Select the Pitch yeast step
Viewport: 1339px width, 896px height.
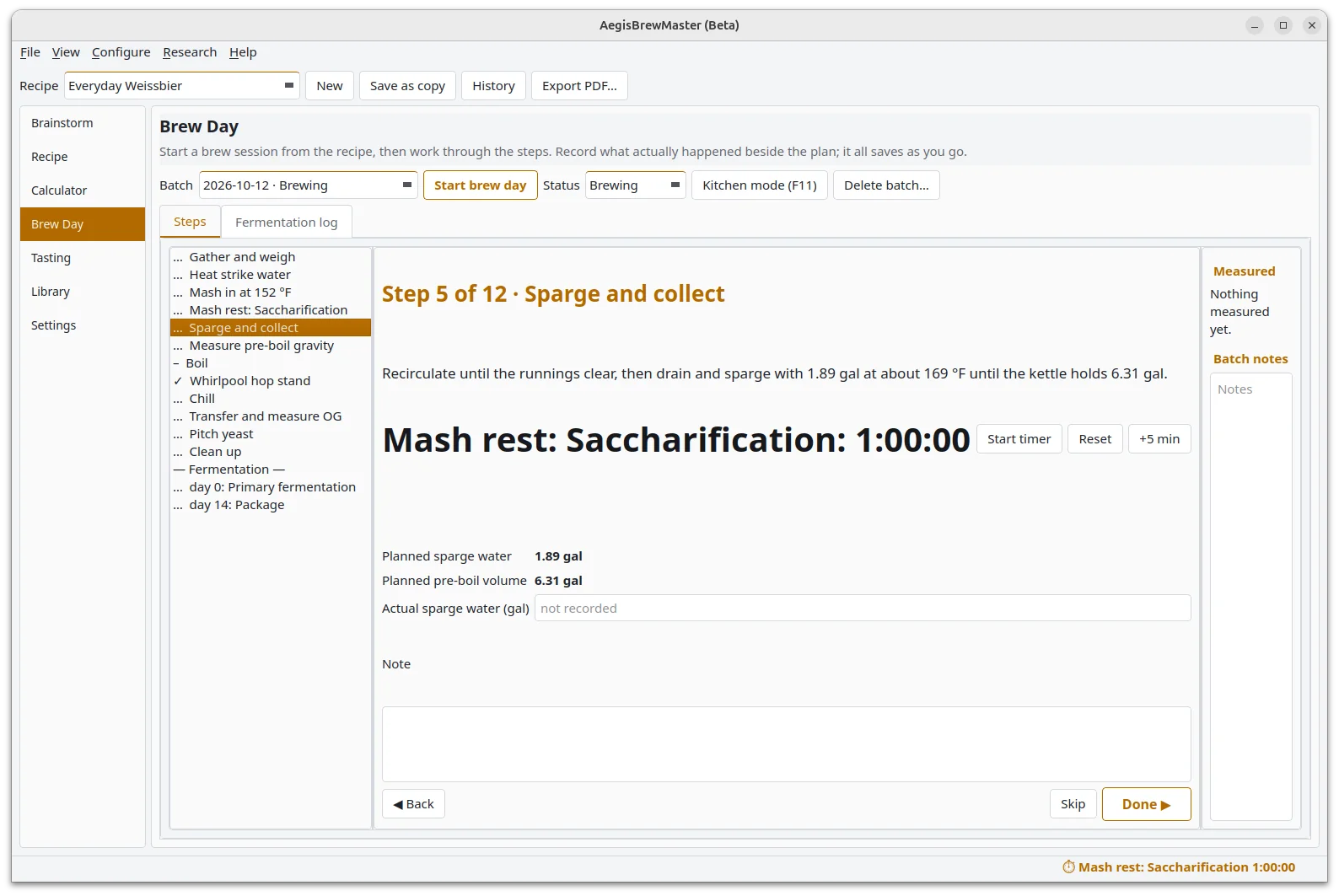pyautogui.click(x=271, y=434)
